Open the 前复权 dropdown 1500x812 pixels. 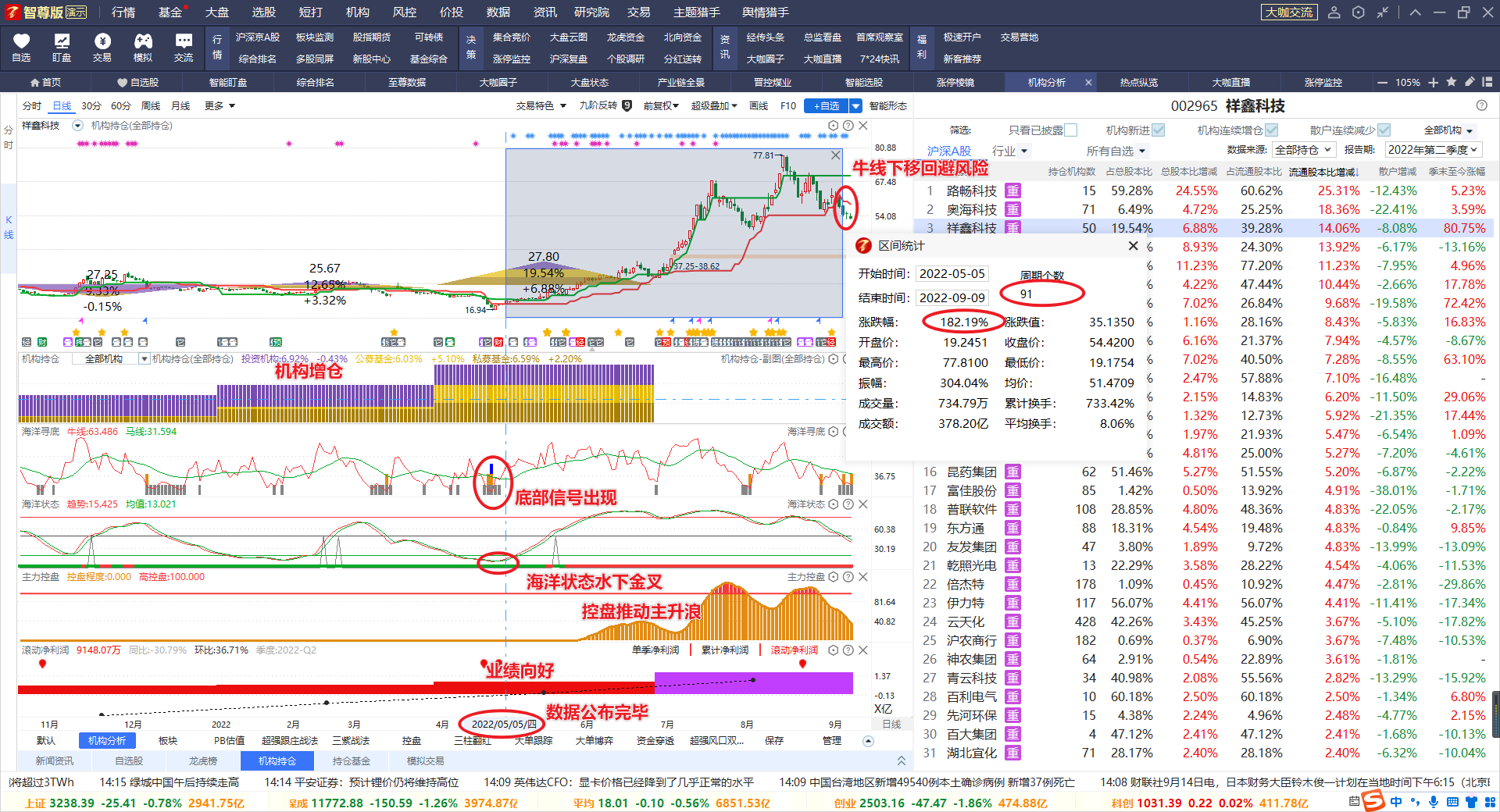(x=661, y=105)
